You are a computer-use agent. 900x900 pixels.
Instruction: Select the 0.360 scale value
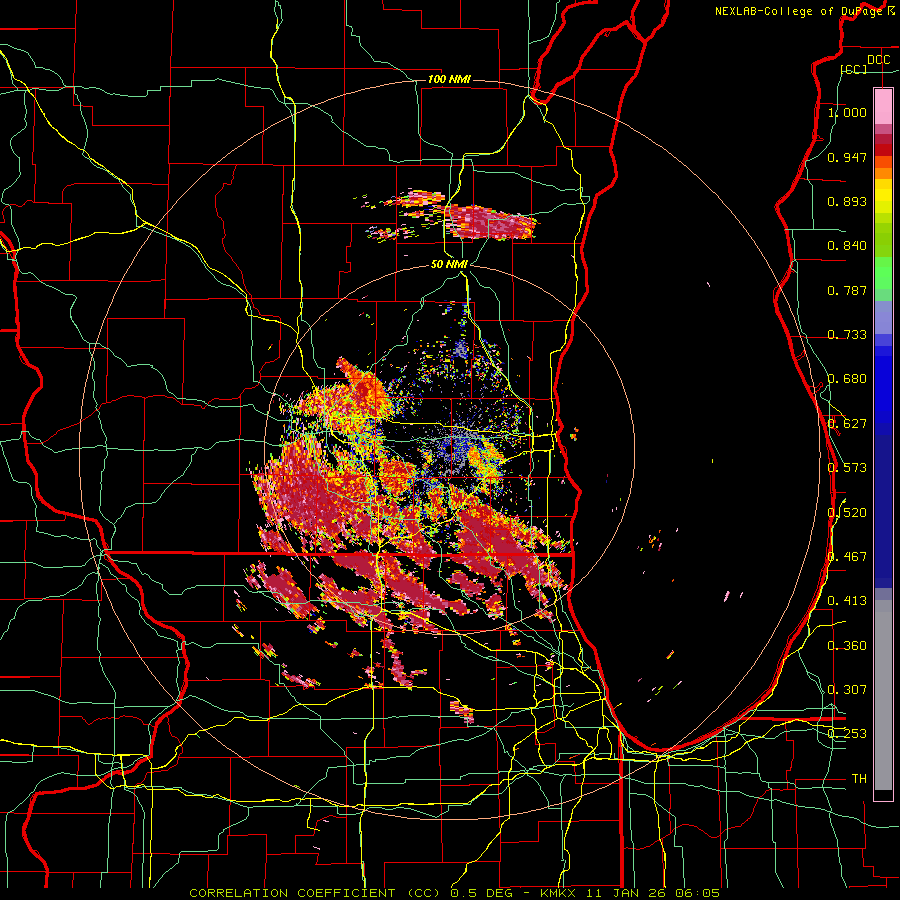pos(847,646)
